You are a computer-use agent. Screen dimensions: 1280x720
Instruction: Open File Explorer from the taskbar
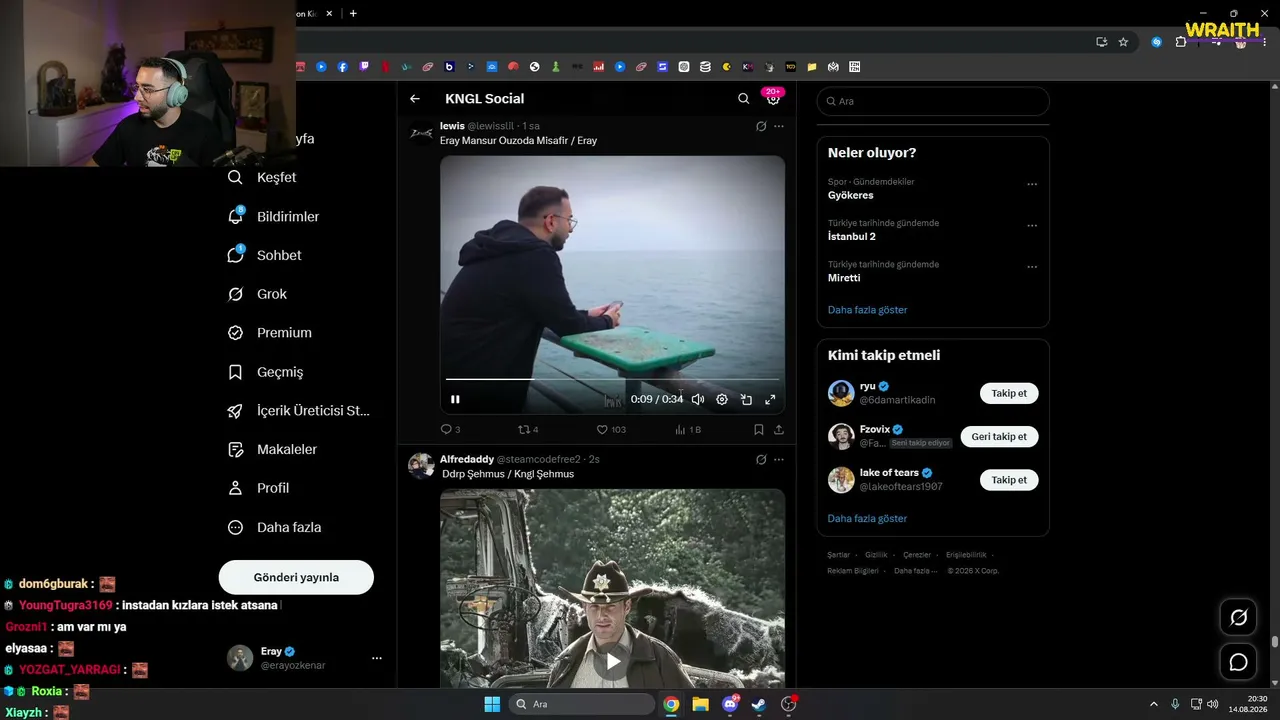(x=700, y=704)
